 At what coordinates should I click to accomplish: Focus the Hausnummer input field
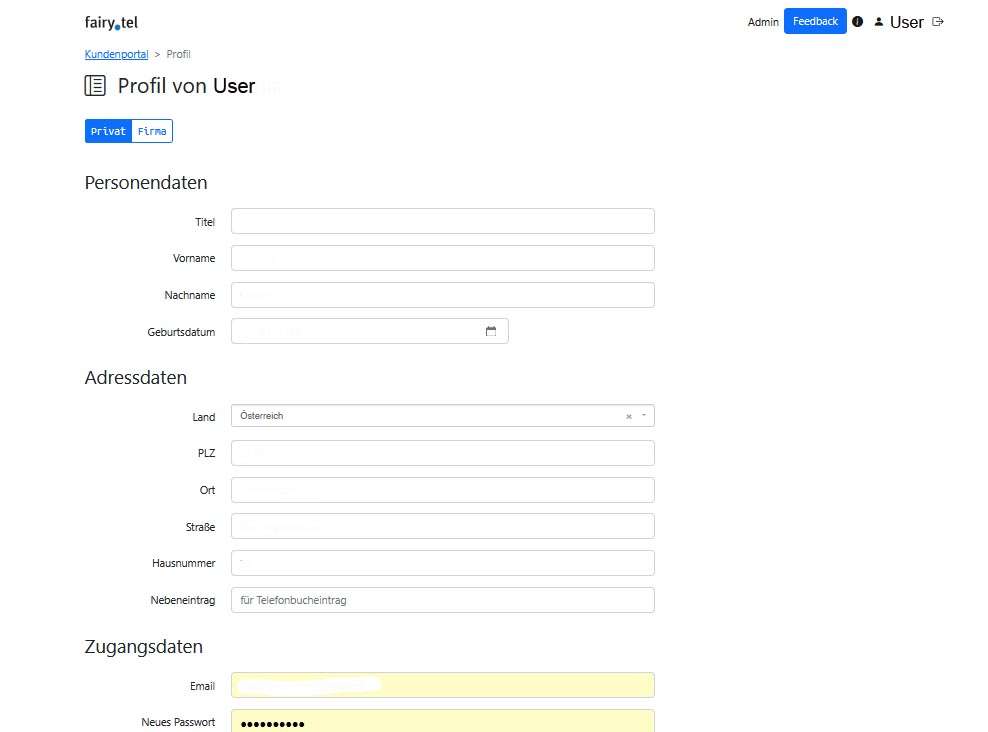point(443,563)
